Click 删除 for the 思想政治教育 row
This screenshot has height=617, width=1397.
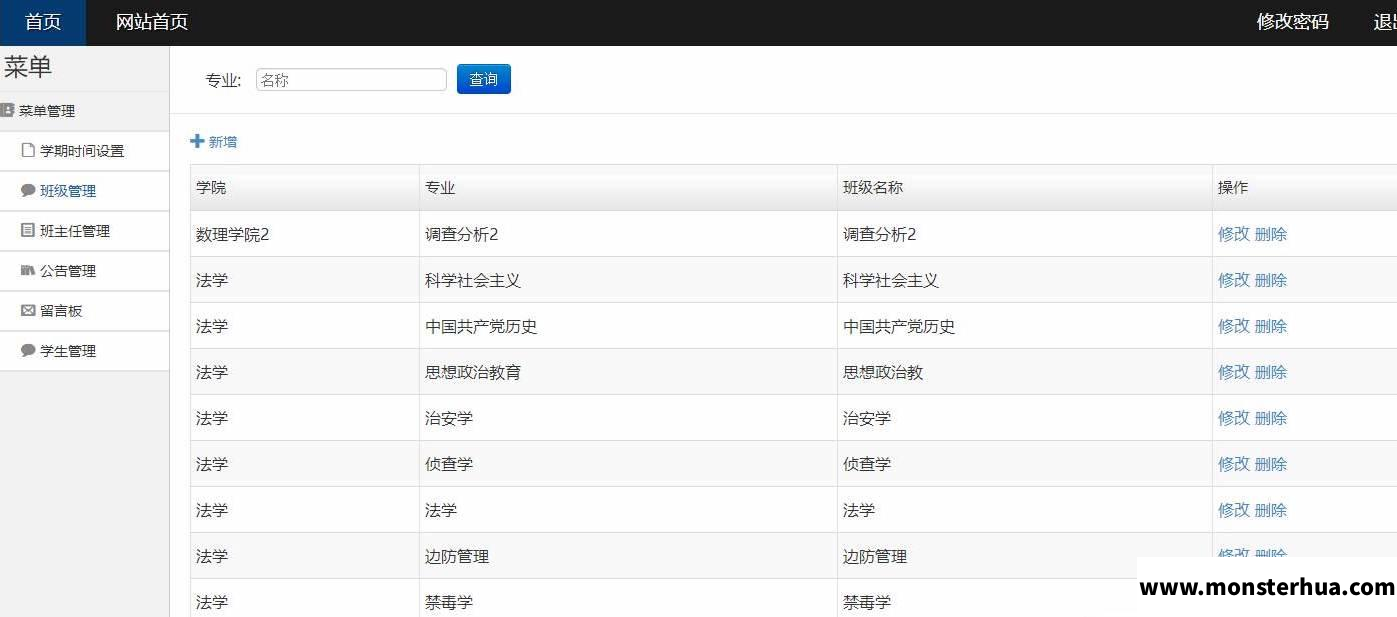click(1271, 372)
